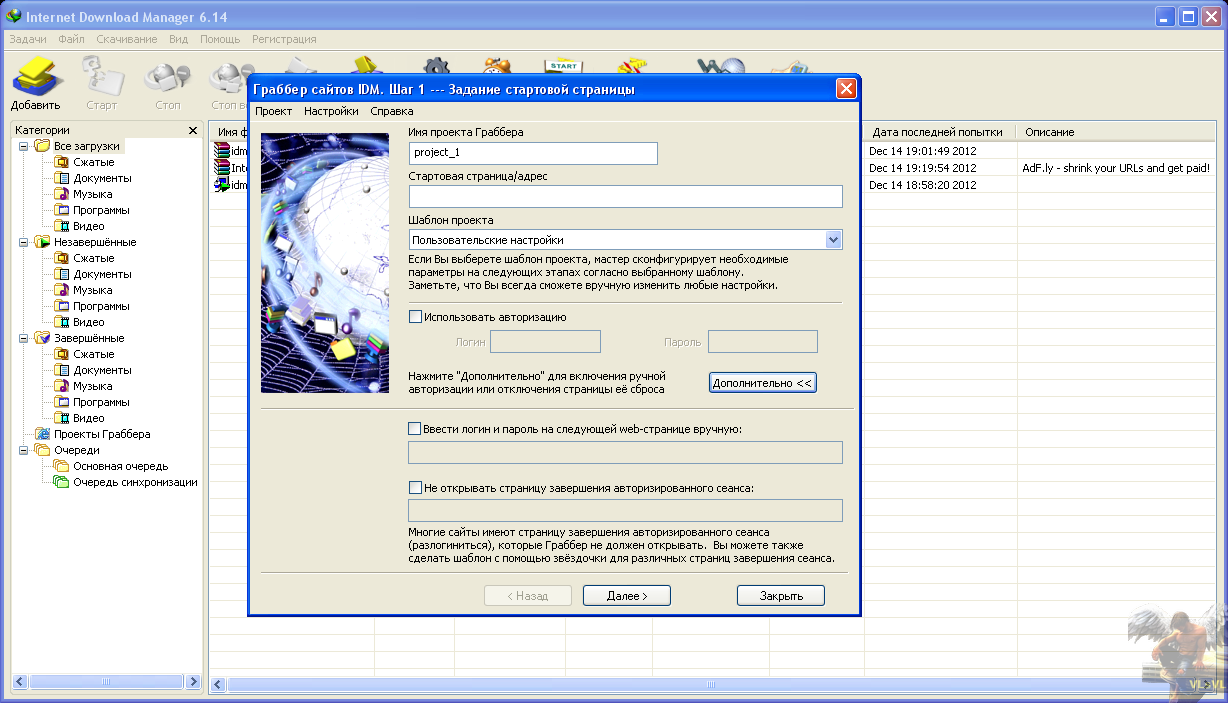Close the Категории side panel

point(193,130)
